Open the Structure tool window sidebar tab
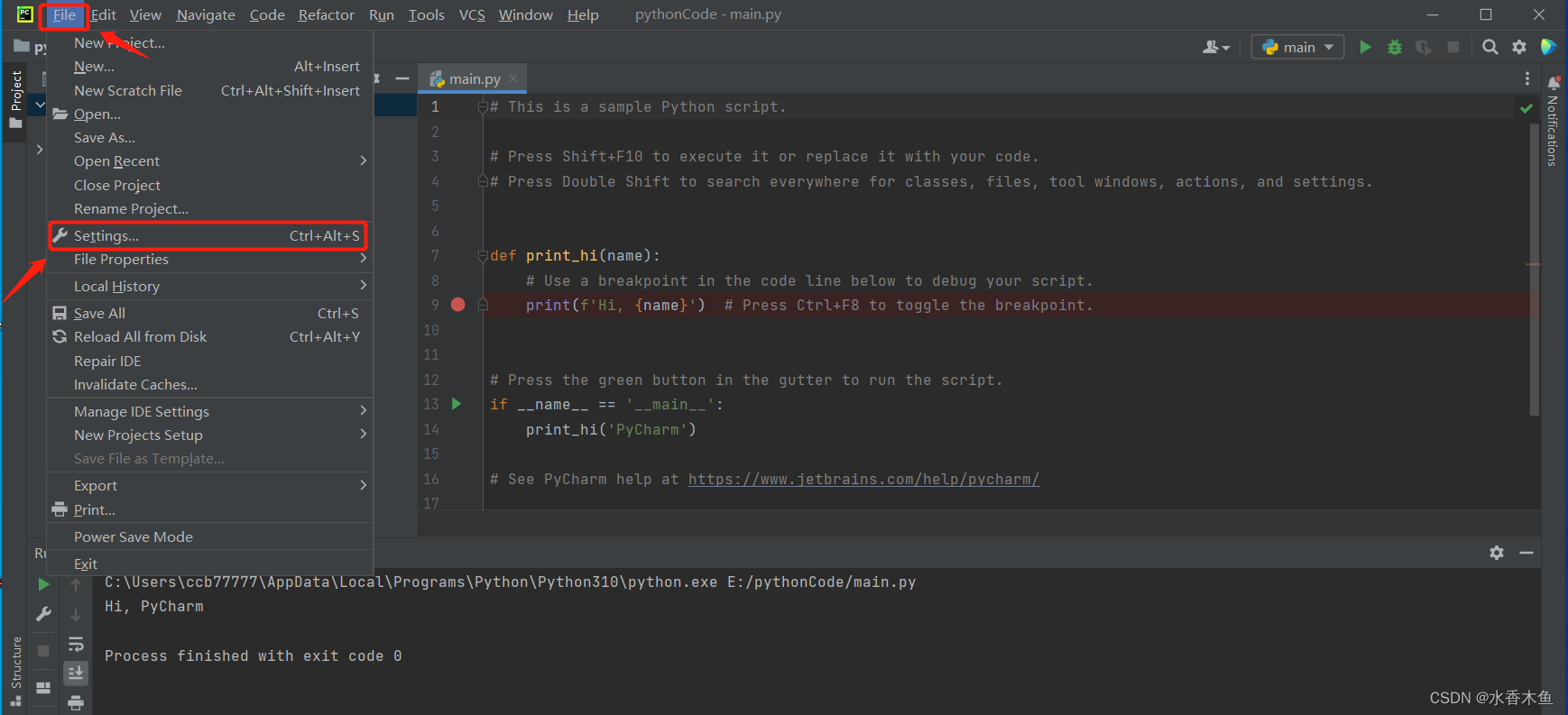This screenshot has height=715, width=1568. pos(16,670)
